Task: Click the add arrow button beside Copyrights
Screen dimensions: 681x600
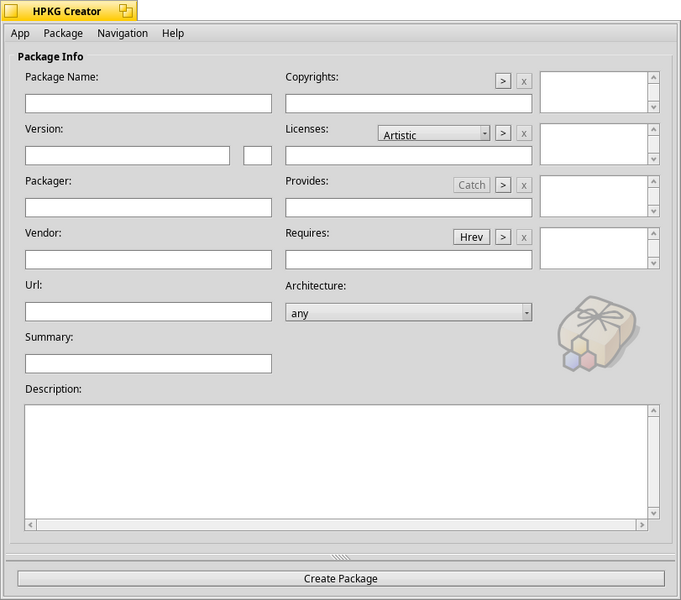Action: point(503,81)
